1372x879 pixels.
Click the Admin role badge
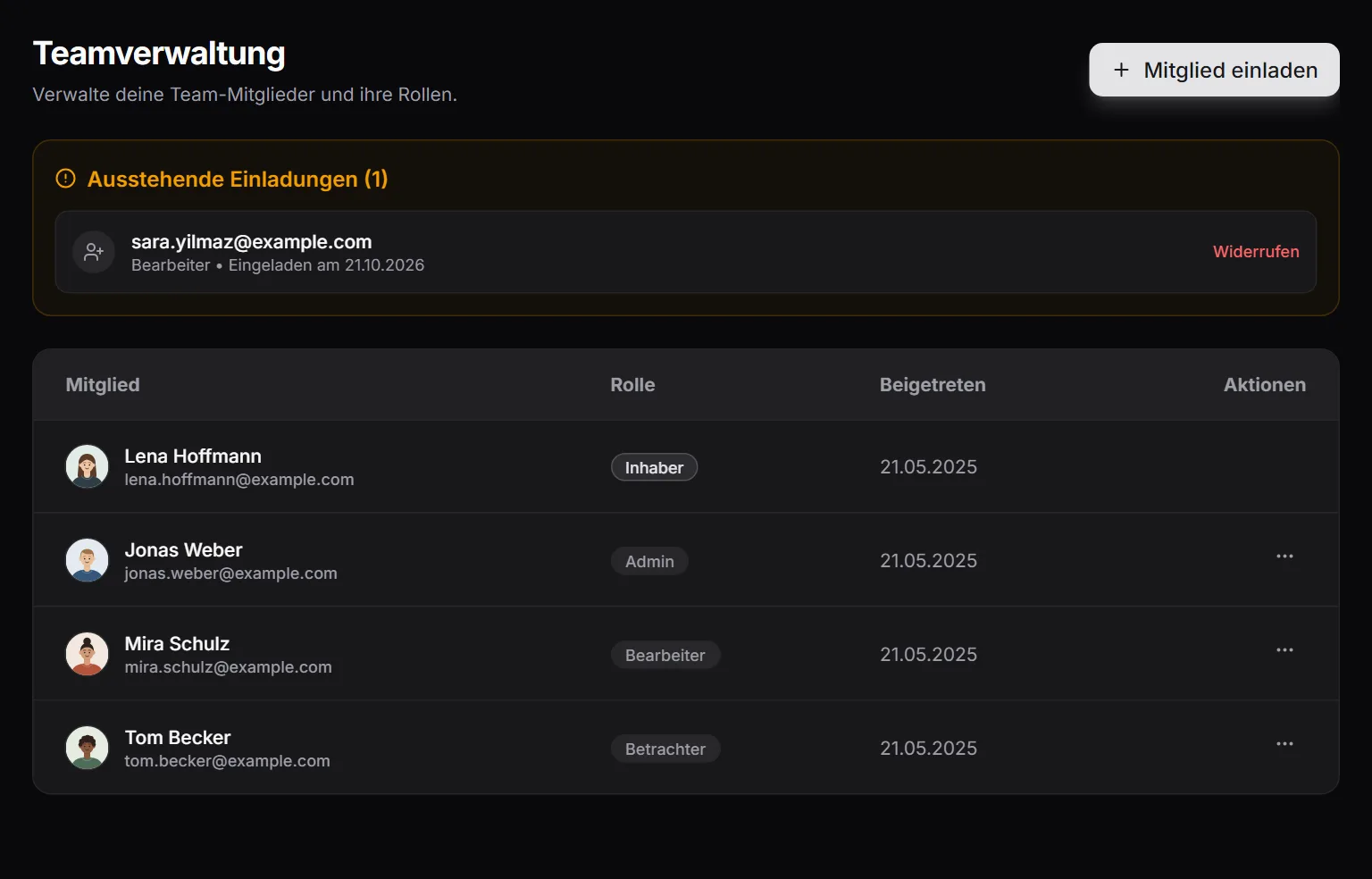pyautogui.click(x=649, y=561)
